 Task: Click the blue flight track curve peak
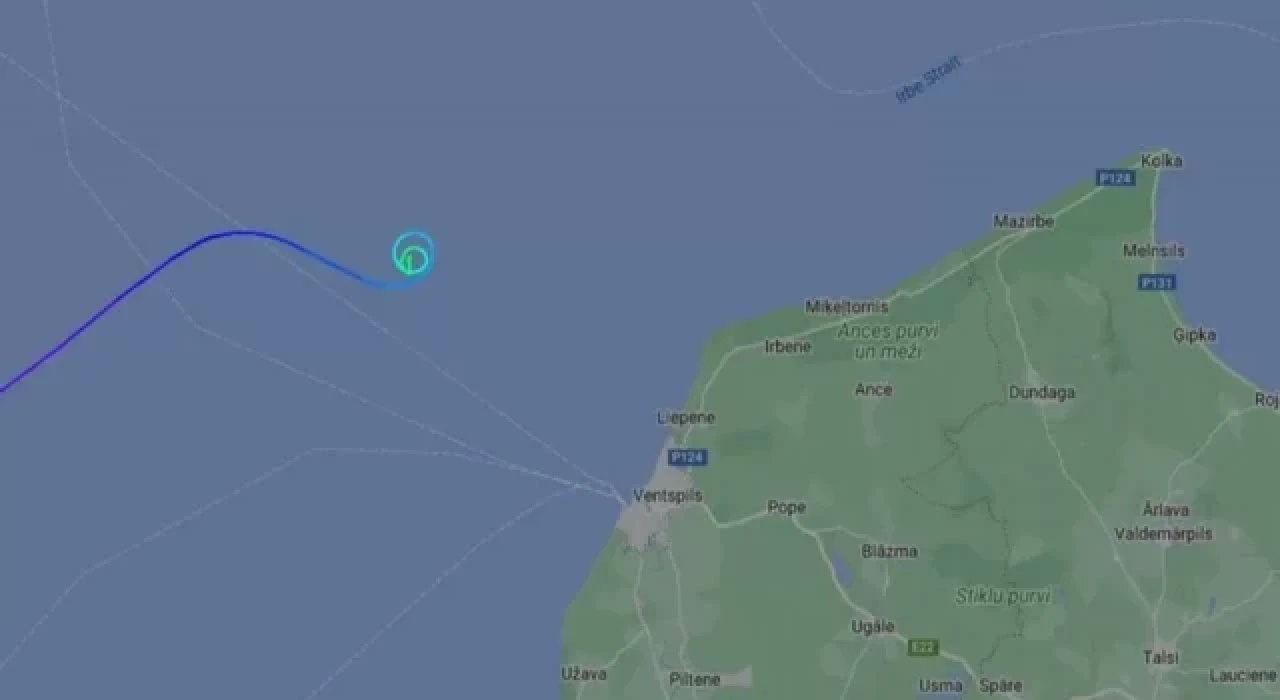243,233
